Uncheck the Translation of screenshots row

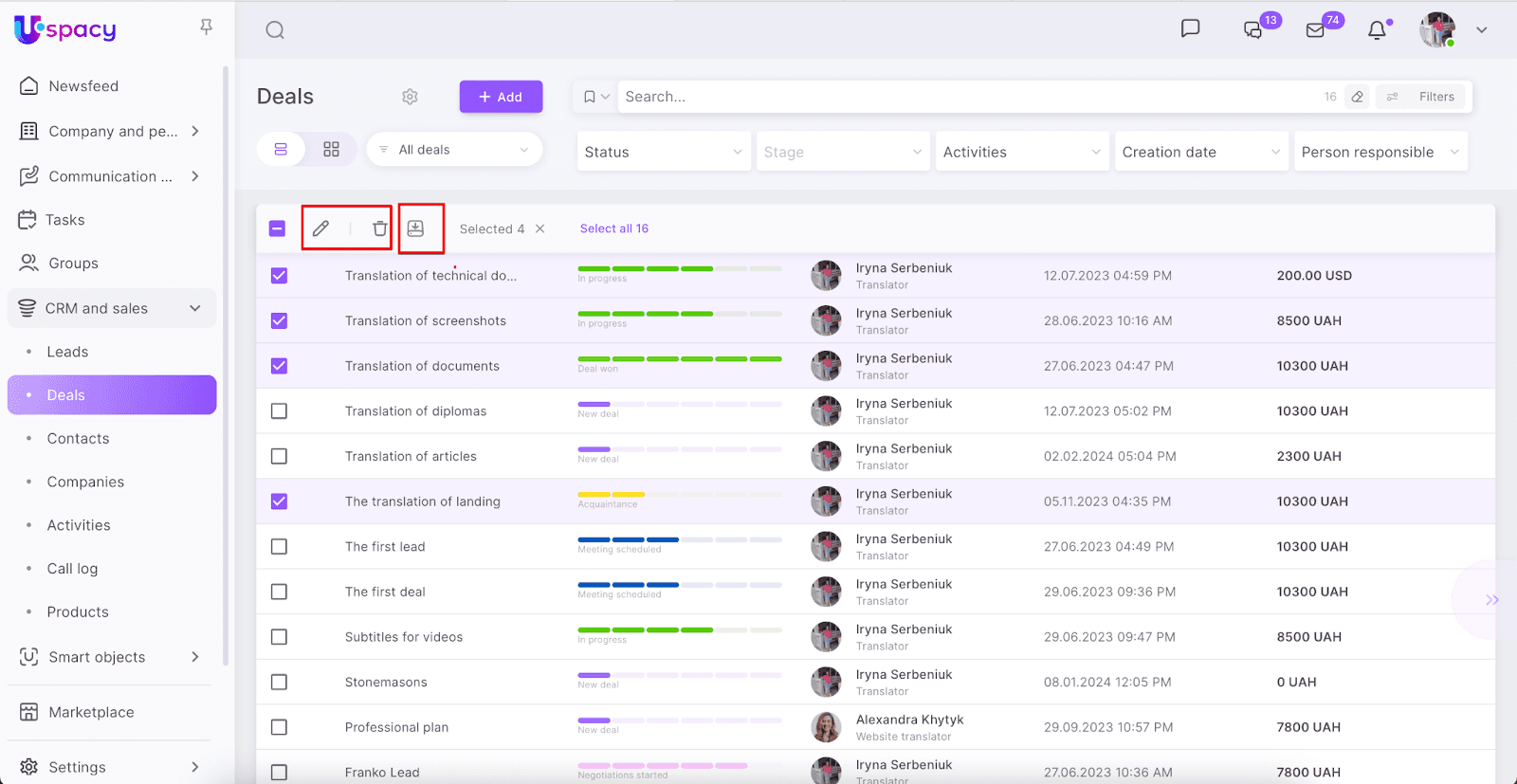[x=279, y=321]
